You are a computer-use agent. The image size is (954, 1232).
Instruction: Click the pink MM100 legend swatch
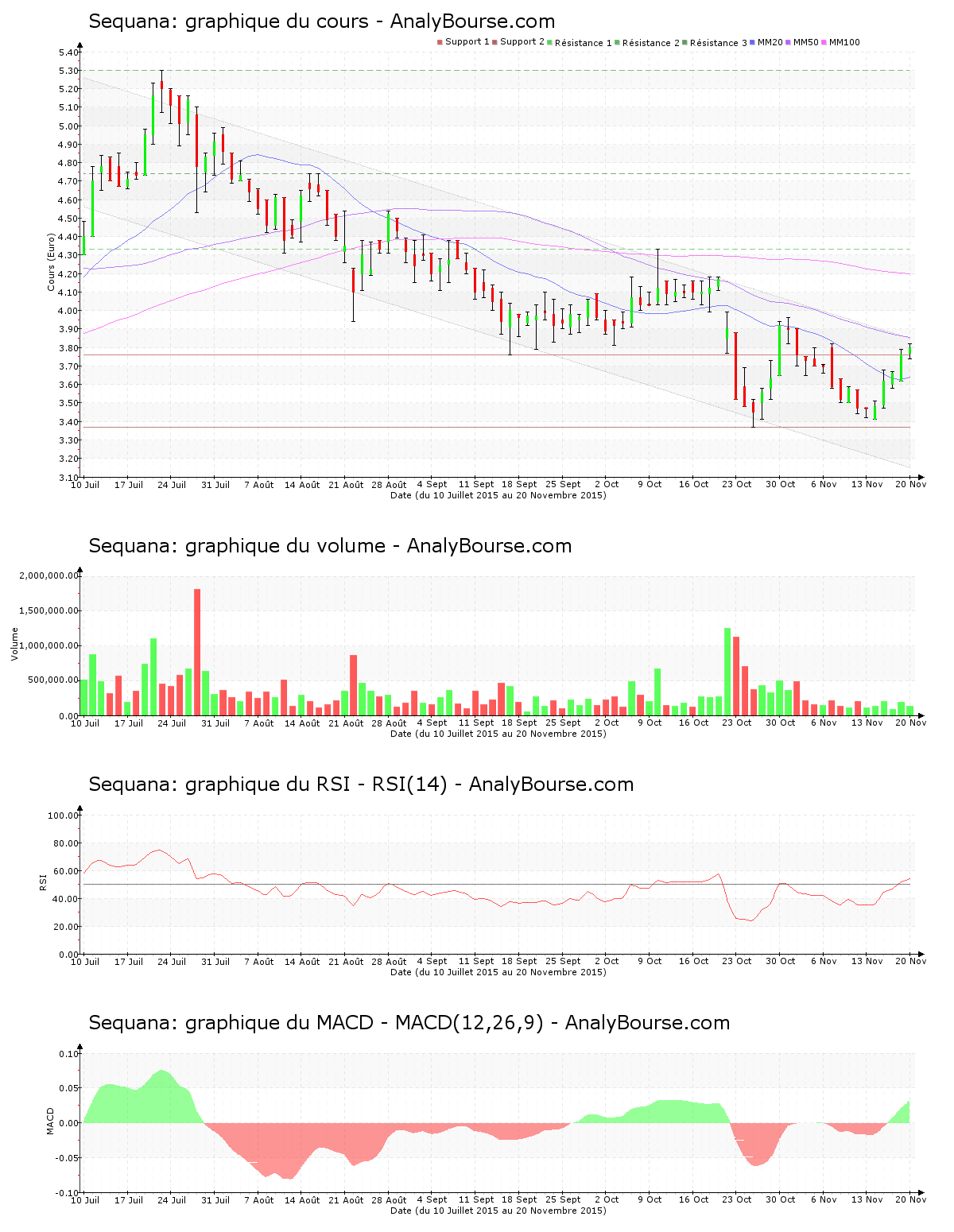(x=824, y=42)
